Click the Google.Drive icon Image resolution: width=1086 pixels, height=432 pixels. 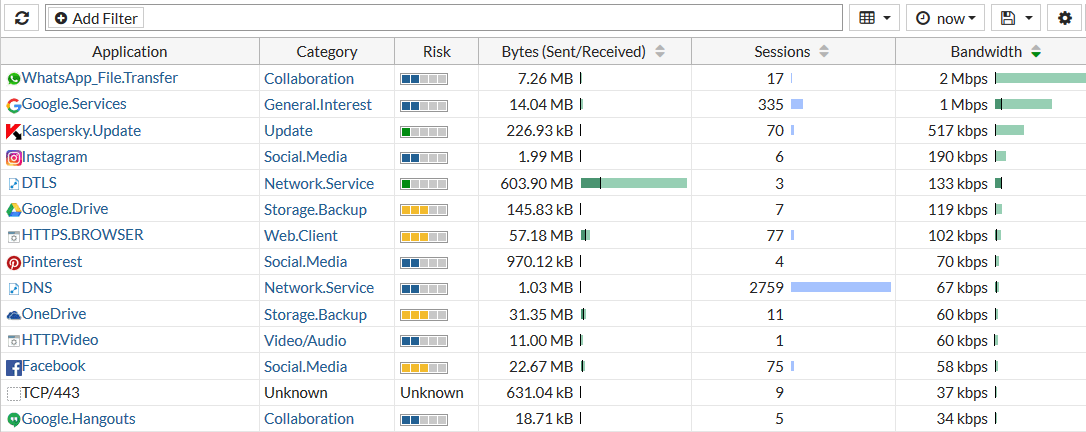click(x=14, y=210)
